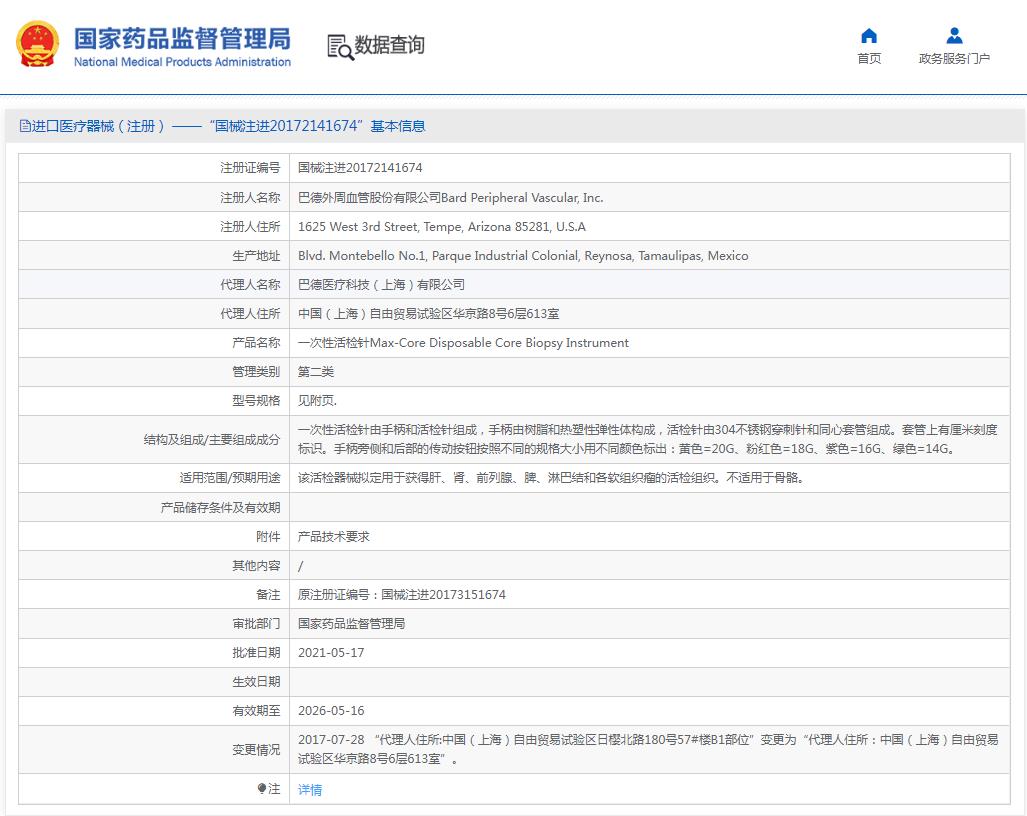
Task: Click the approval date 2021-05-17
Action: coord(331,653)
